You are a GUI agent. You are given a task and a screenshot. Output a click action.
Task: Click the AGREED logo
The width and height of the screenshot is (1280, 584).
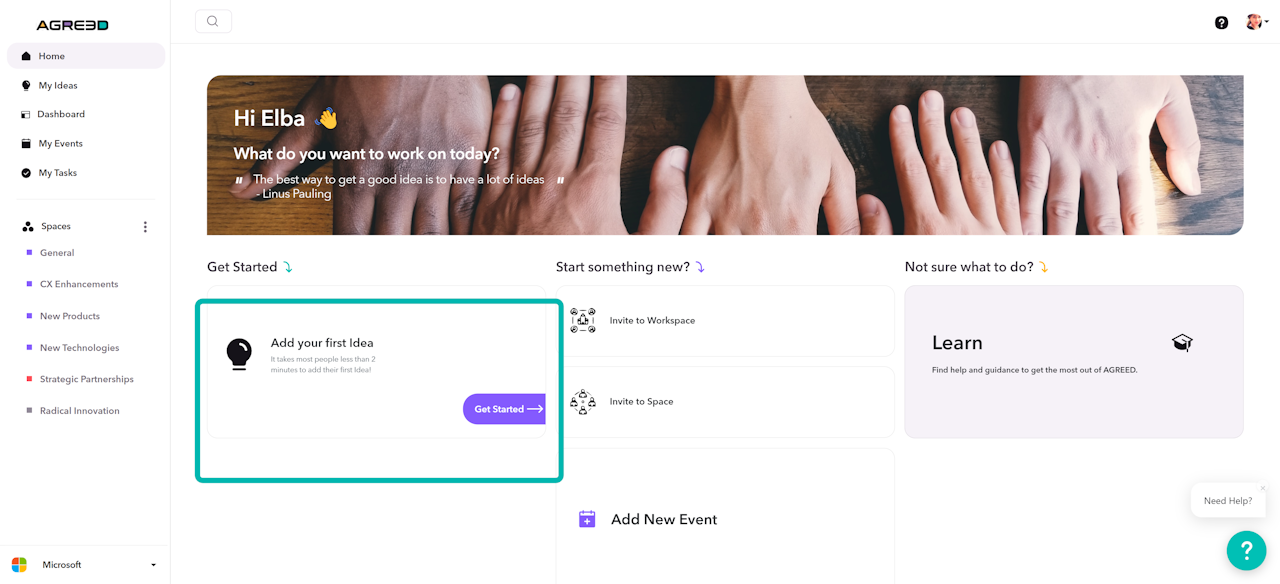coord(72,25)
